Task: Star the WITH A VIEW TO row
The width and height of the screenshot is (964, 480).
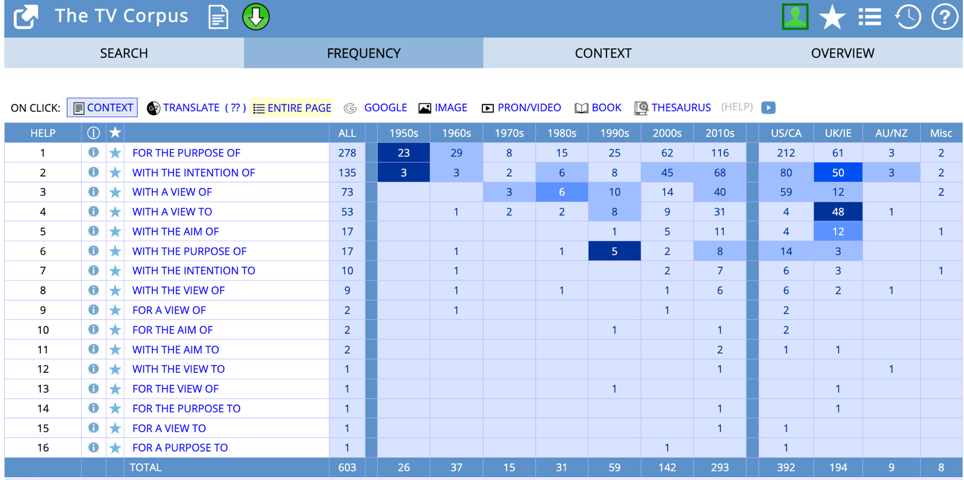Action: pos(115,212)
